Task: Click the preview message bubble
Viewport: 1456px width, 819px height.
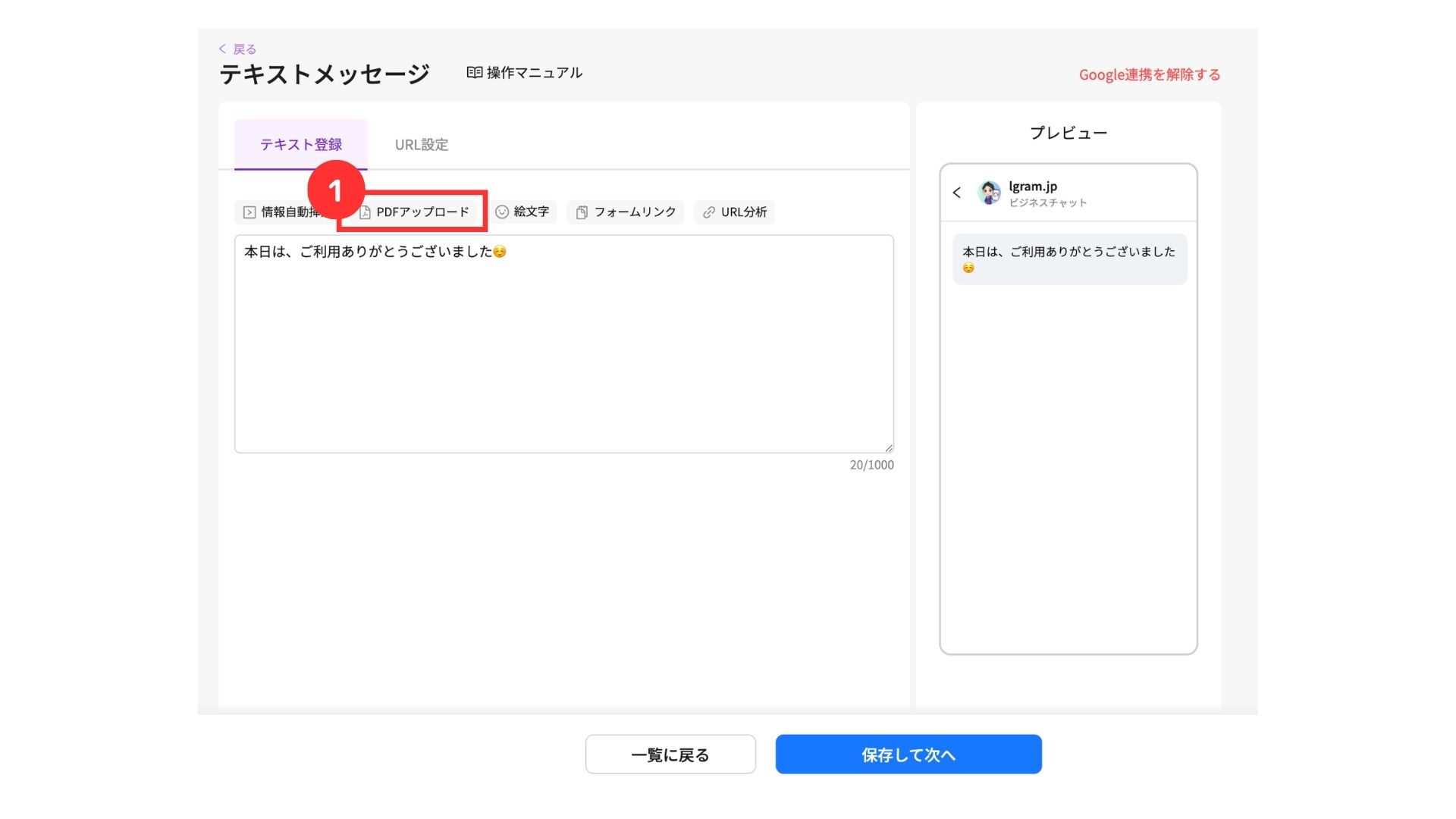Action: 1069,259
